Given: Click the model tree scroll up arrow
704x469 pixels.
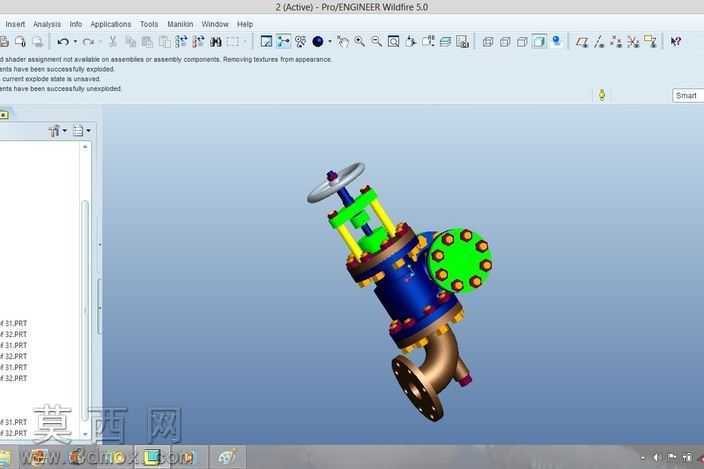Looking at the screenshot, I should [x=85, y=147].
